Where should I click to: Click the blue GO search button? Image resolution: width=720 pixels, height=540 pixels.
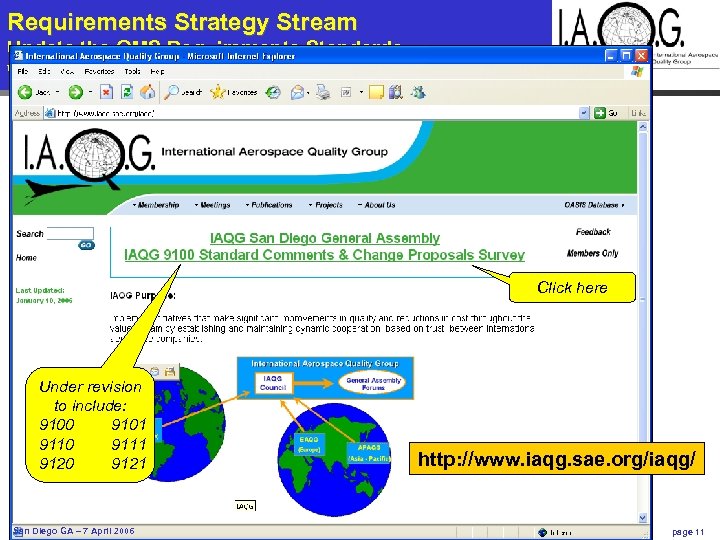pos(86,245)
